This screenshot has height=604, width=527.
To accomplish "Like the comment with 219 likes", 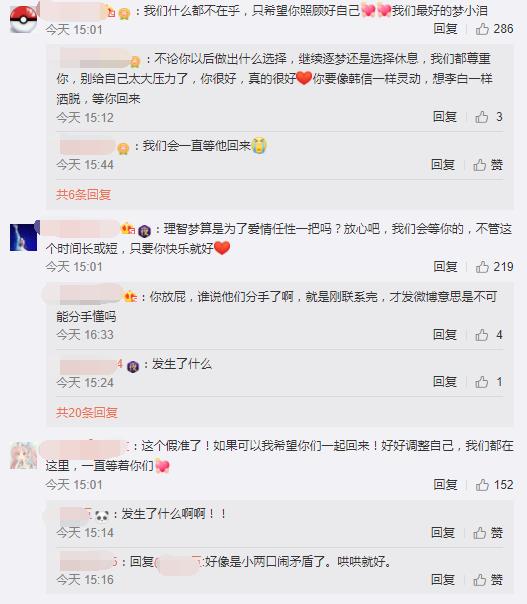I will point(494,267).
